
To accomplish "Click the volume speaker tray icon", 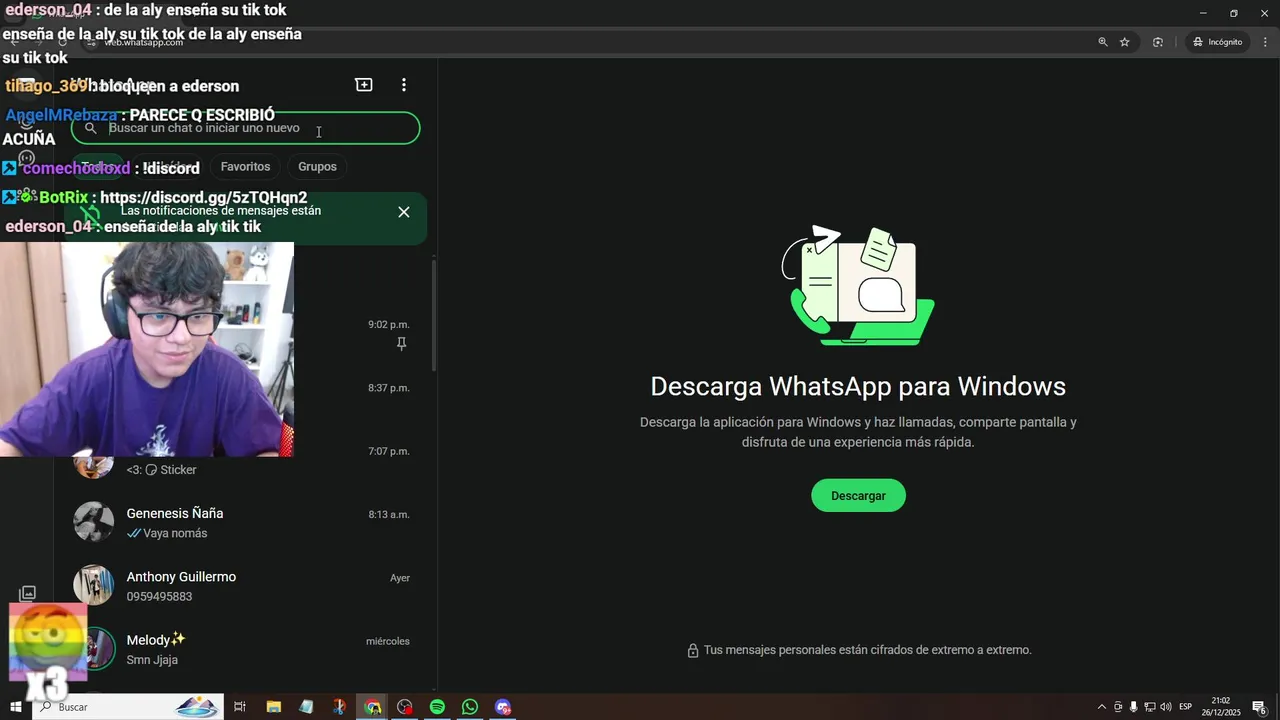I will (x=1165, y=707).
